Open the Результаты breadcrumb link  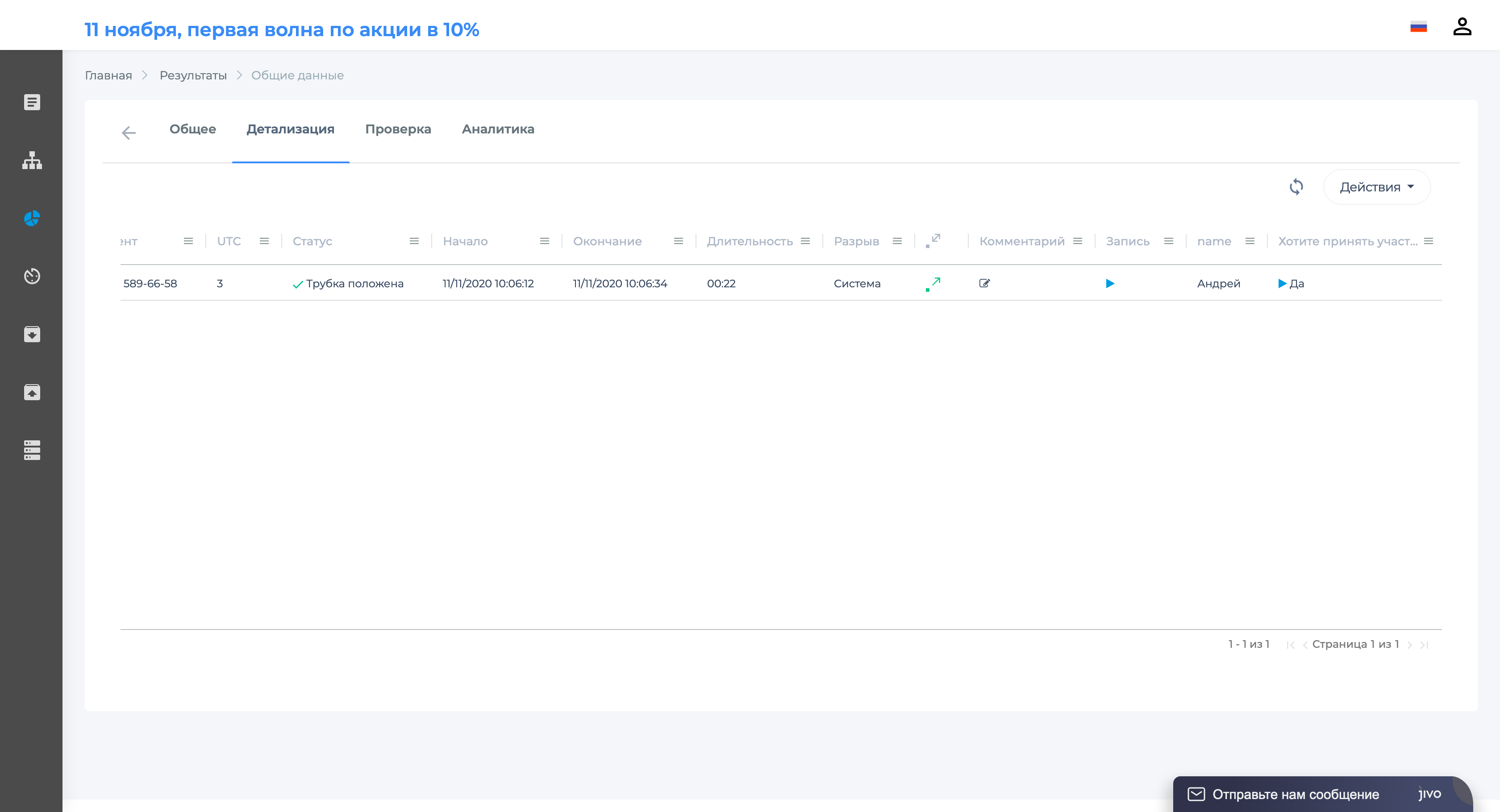click(x=193, y=75)
